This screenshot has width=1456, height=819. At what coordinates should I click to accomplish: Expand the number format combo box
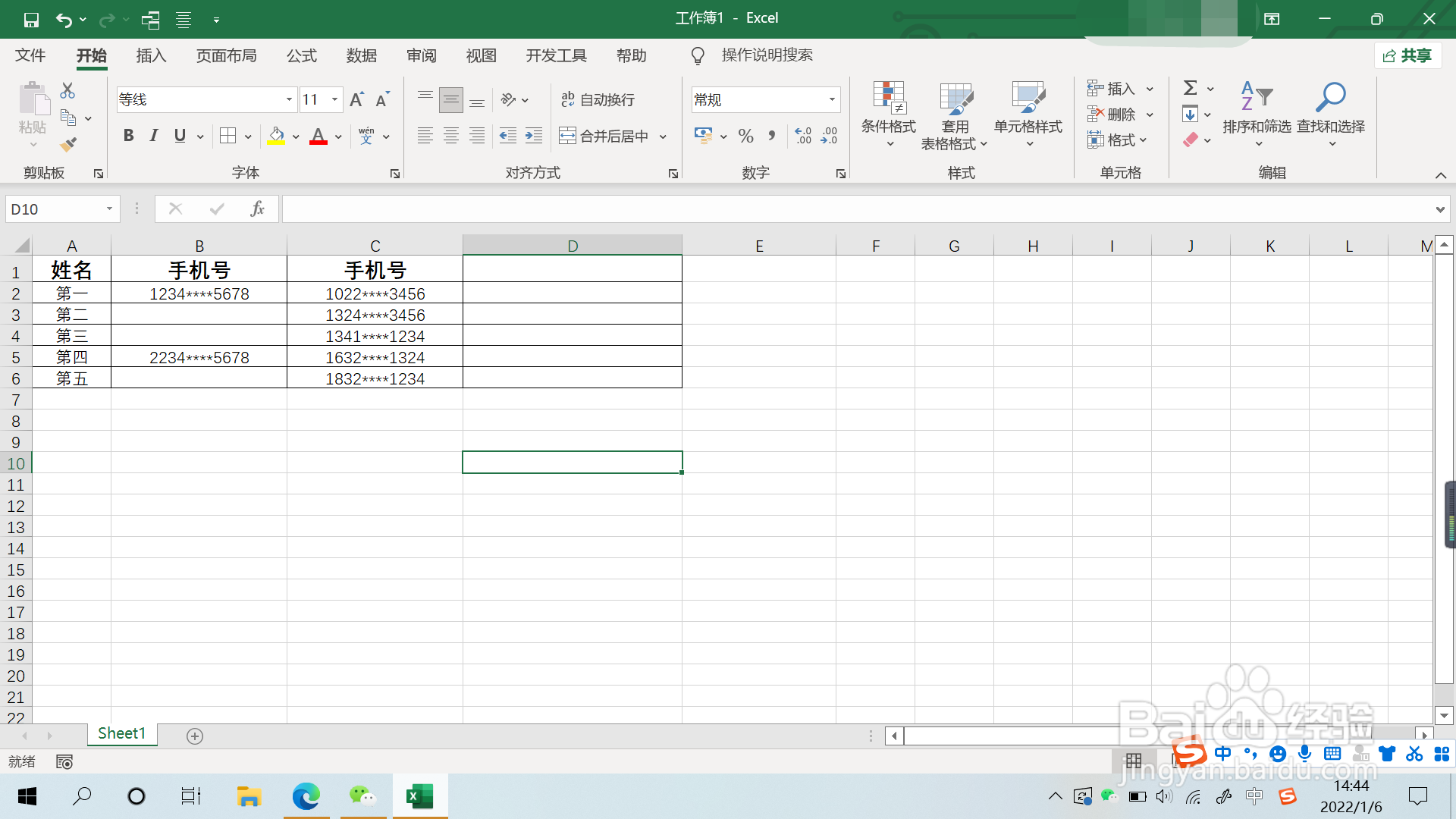tap(832, 99)
